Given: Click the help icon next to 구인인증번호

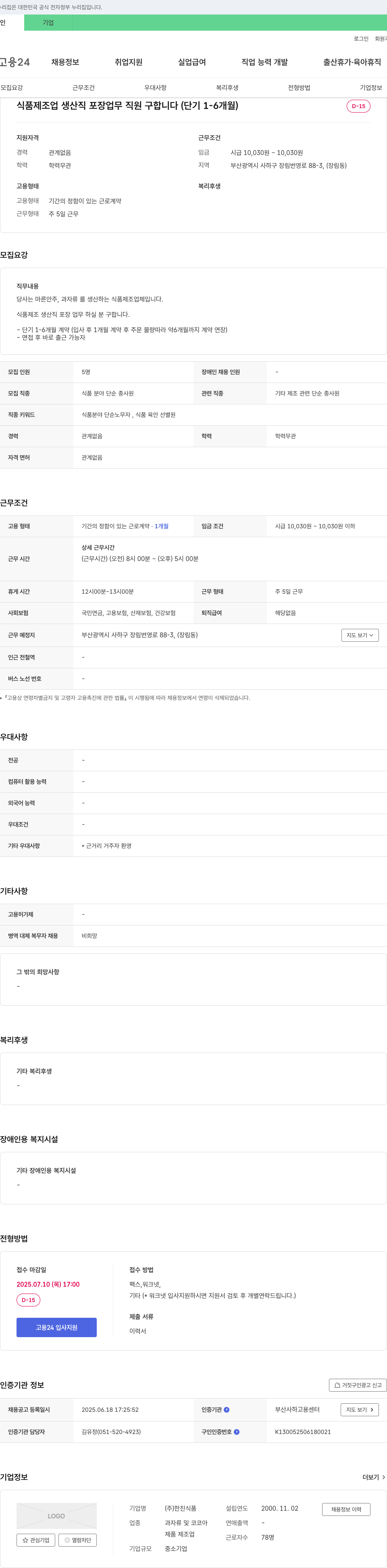Looking at the screenshot, I should (x=236, y=1432).
